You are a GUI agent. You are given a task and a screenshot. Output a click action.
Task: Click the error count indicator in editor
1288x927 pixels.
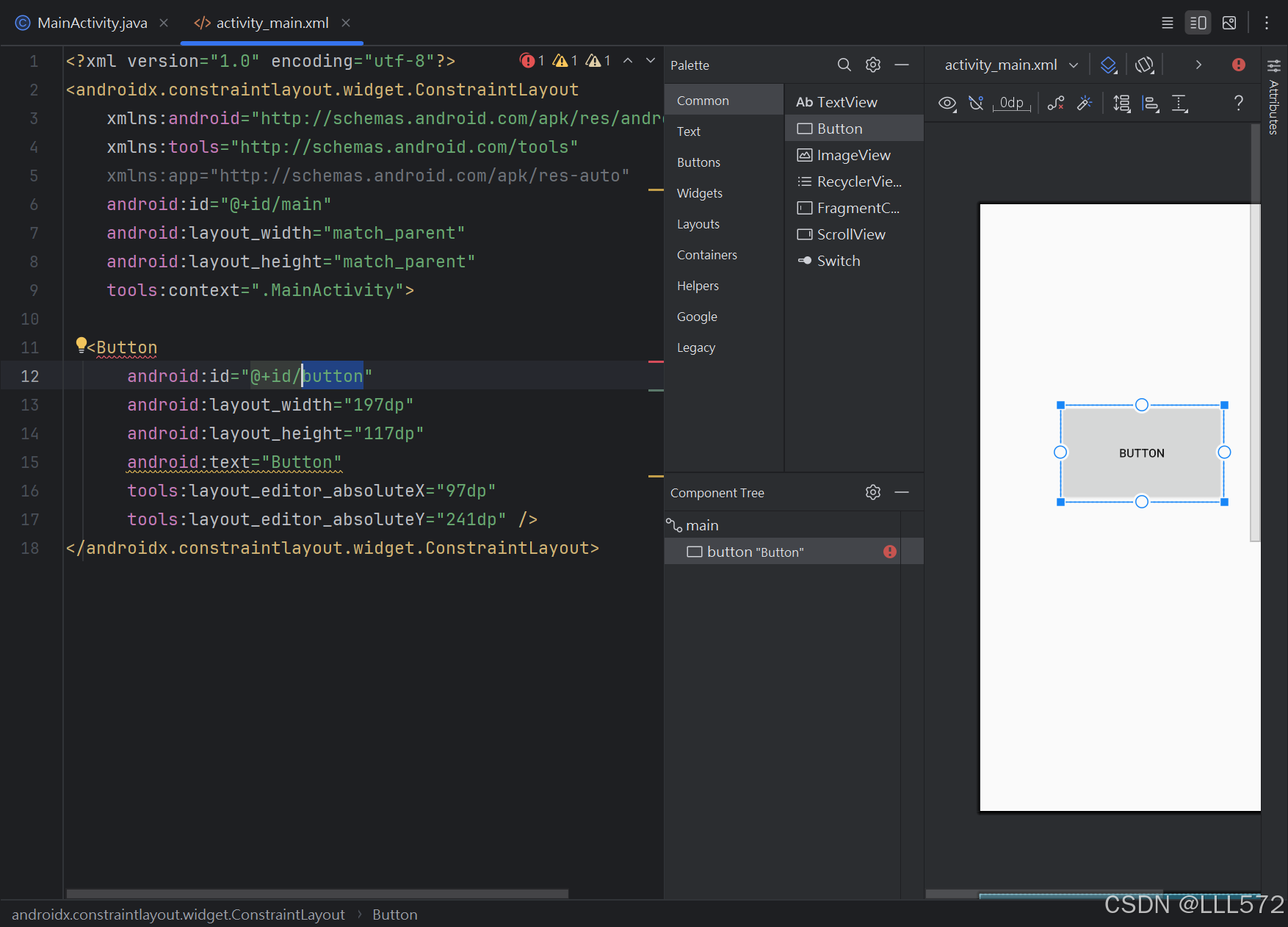[532, 60]
